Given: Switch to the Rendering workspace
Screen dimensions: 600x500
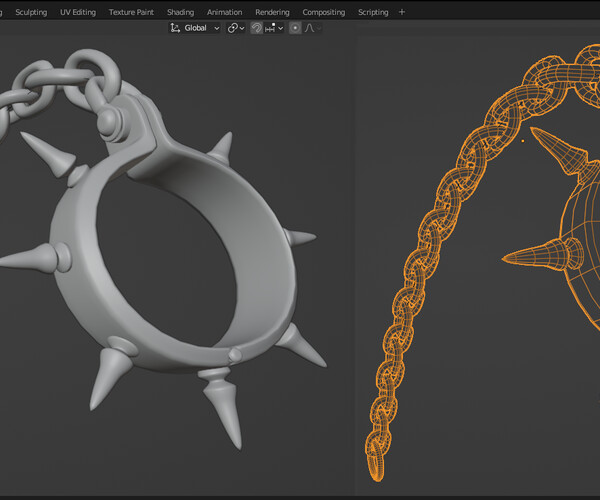Looking at the screenshot, I should tap(272, 12).
